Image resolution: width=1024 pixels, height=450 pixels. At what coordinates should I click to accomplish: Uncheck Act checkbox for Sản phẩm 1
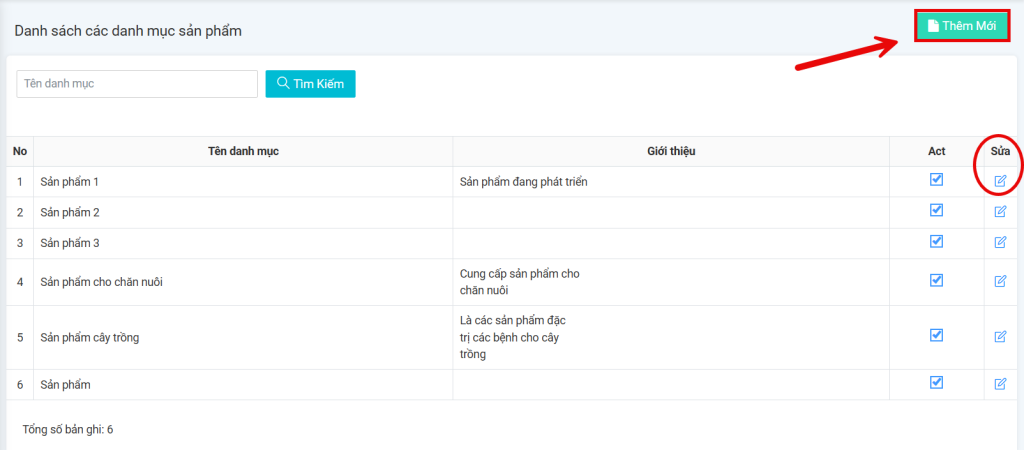point(936,180)
